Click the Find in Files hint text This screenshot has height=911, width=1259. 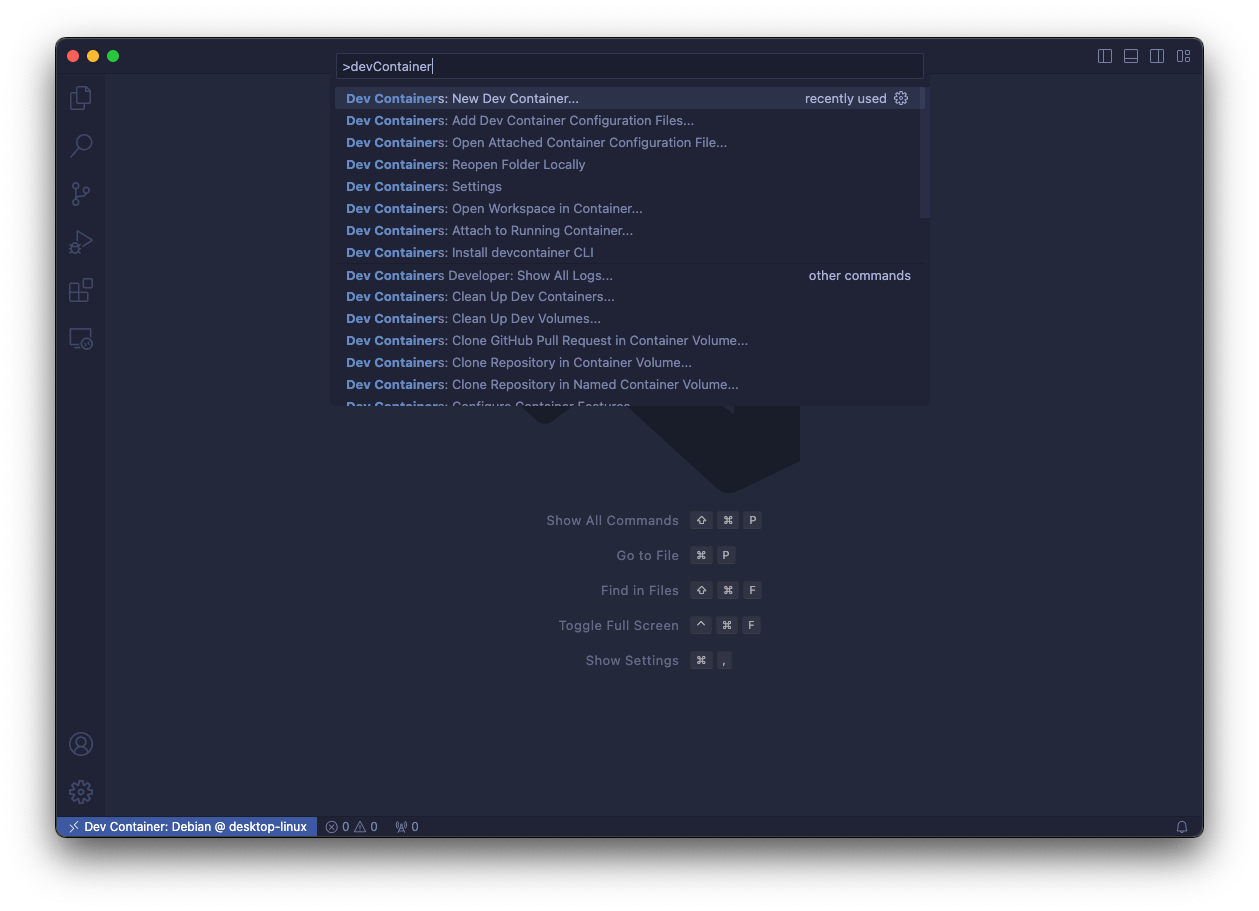tap(640, 590)
